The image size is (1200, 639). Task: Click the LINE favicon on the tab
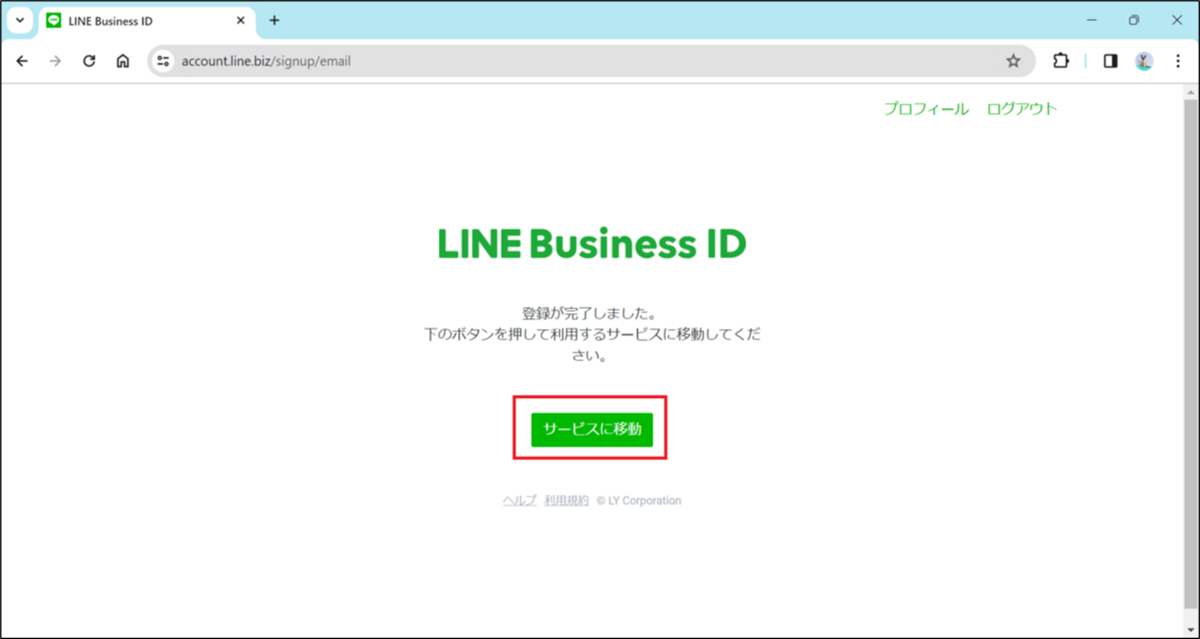[x=54, y=21]
